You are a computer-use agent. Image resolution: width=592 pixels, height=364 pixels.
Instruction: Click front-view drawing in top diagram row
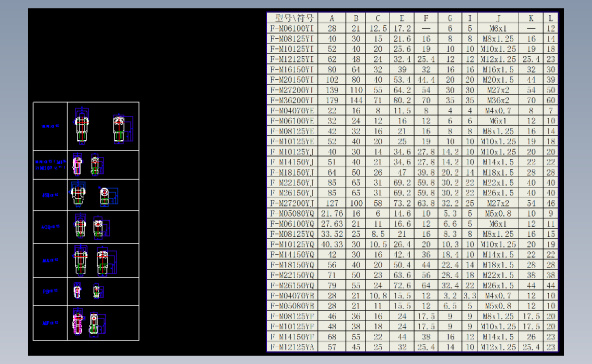tap(82, 126)
